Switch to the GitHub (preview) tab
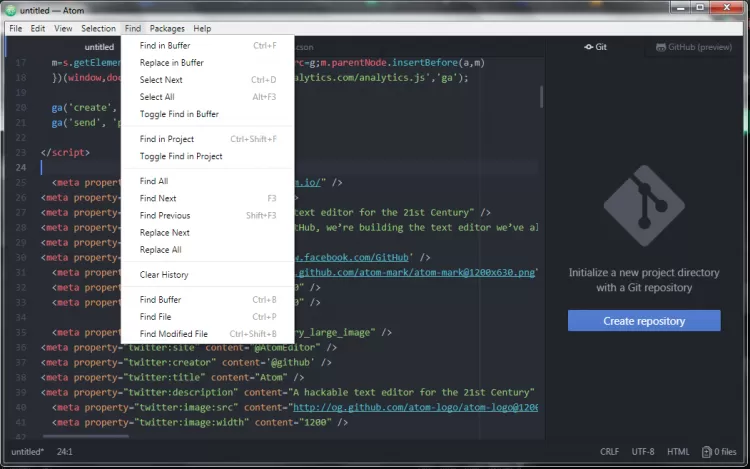Image resolution: width=750 pixels, height=469 pixels. click(x=694, y=47)
